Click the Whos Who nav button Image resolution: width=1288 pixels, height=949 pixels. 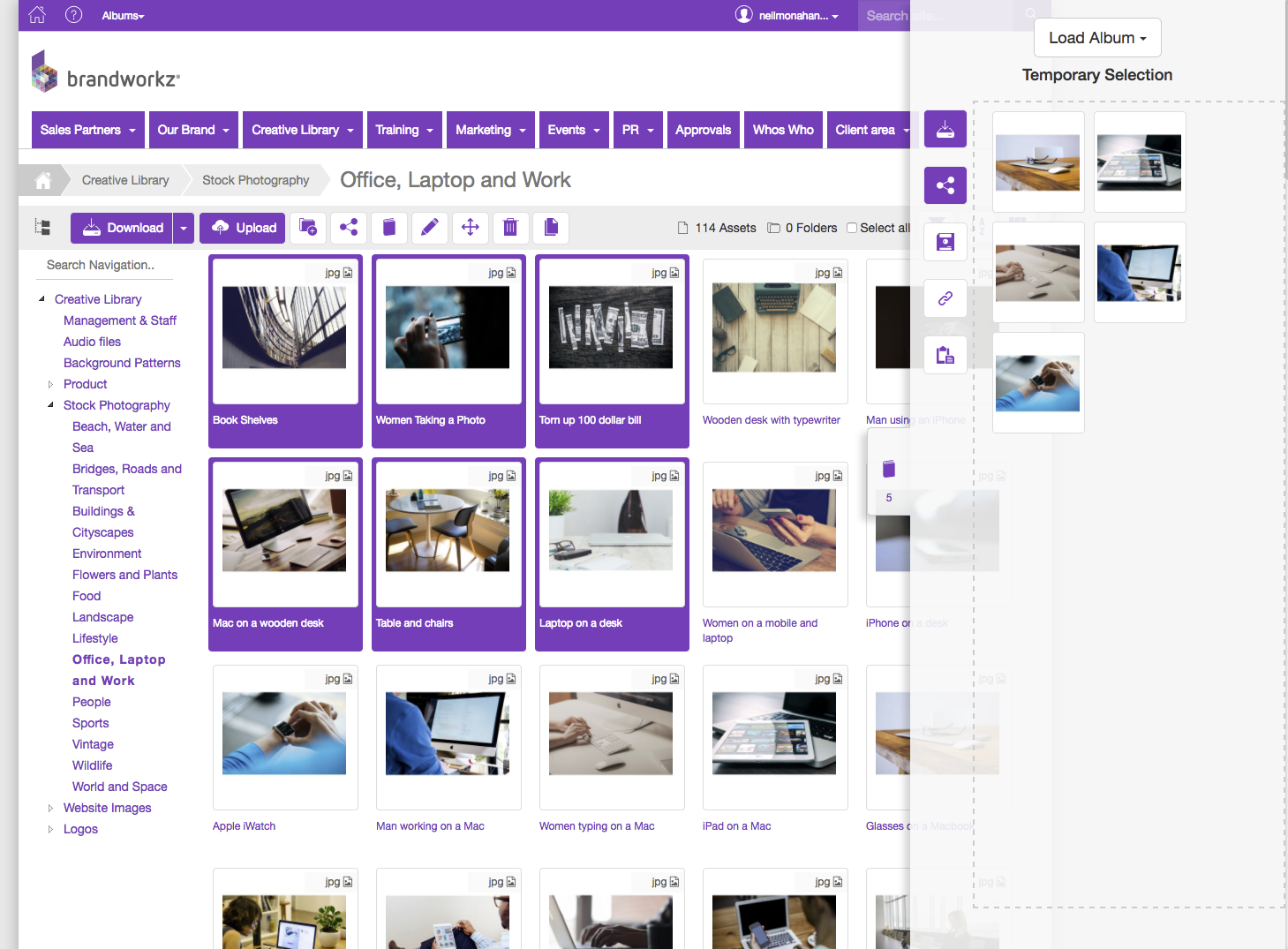pyautogui.click(x=783, y=130)
